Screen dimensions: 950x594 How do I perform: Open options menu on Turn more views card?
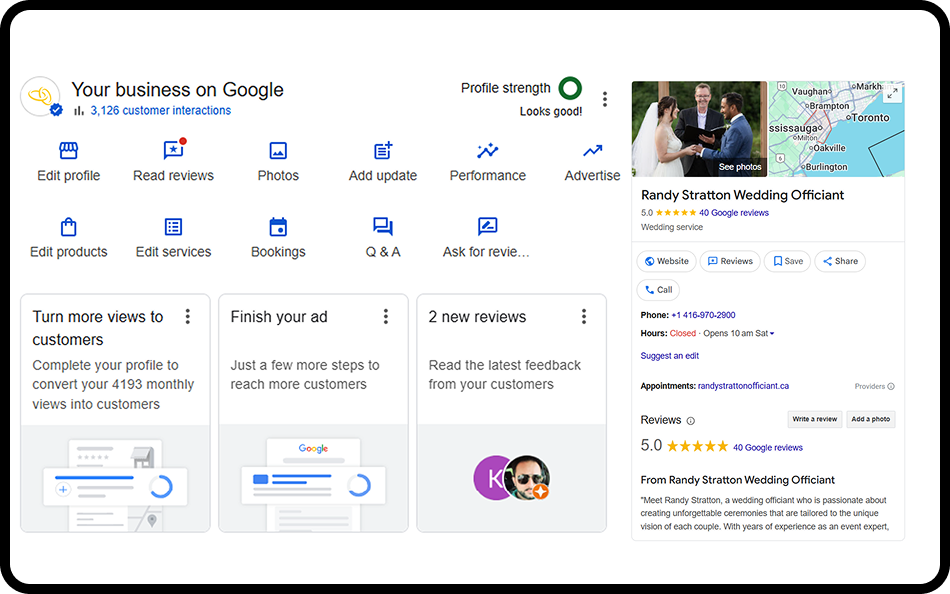click(188, 316)
